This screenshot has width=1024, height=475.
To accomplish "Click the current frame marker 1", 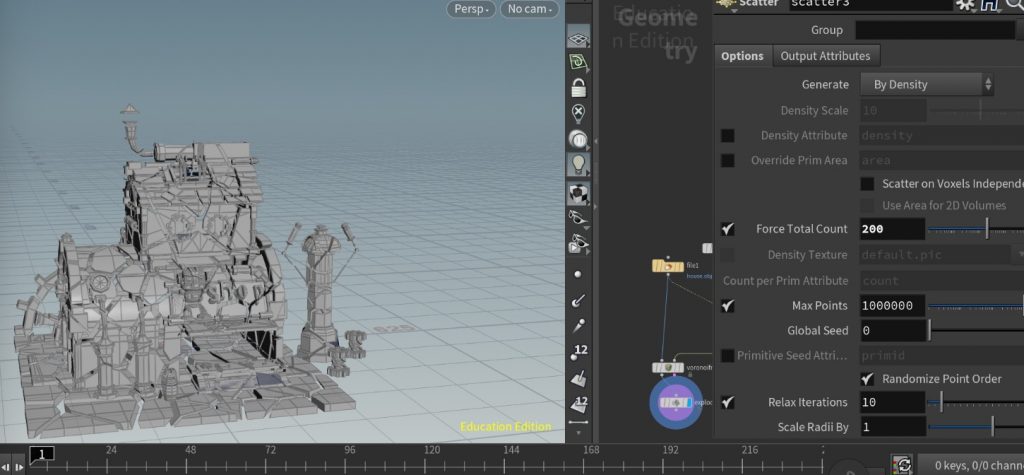I will [42, 453].
